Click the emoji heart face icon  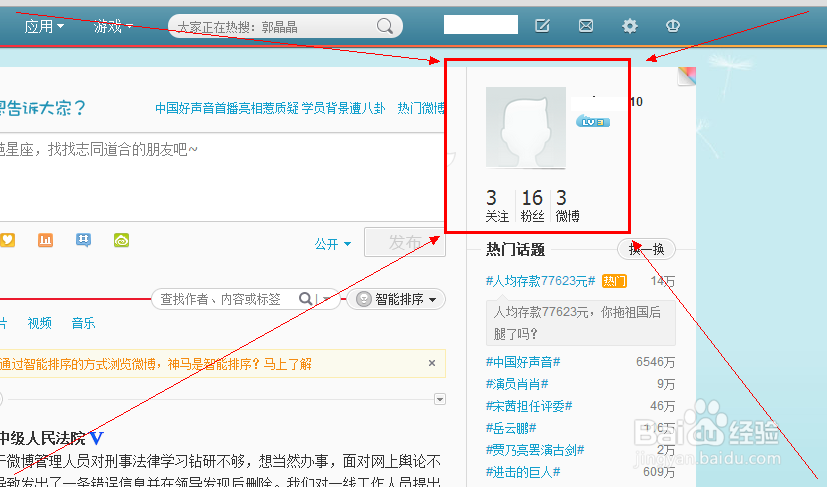(7, 241)
